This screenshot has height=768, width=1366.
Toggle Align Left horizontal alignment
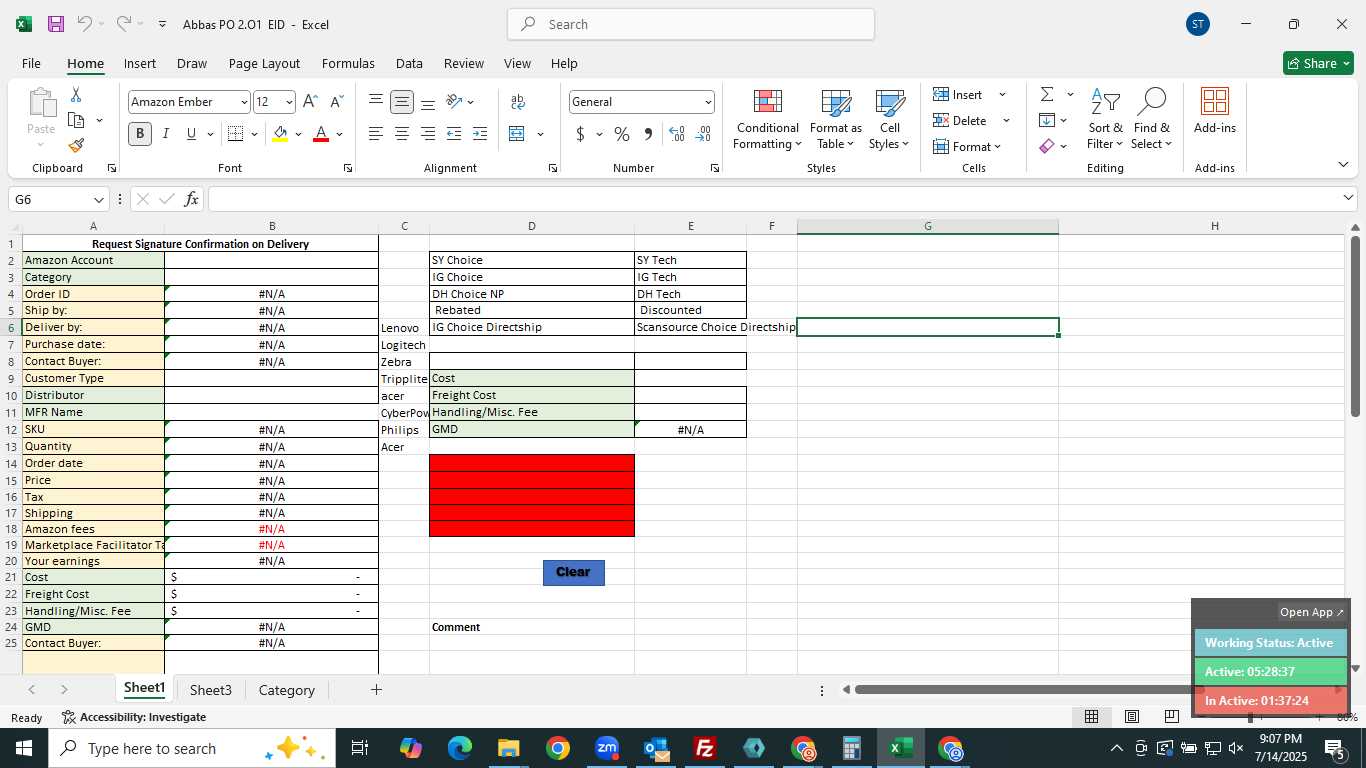pos(376,134)
